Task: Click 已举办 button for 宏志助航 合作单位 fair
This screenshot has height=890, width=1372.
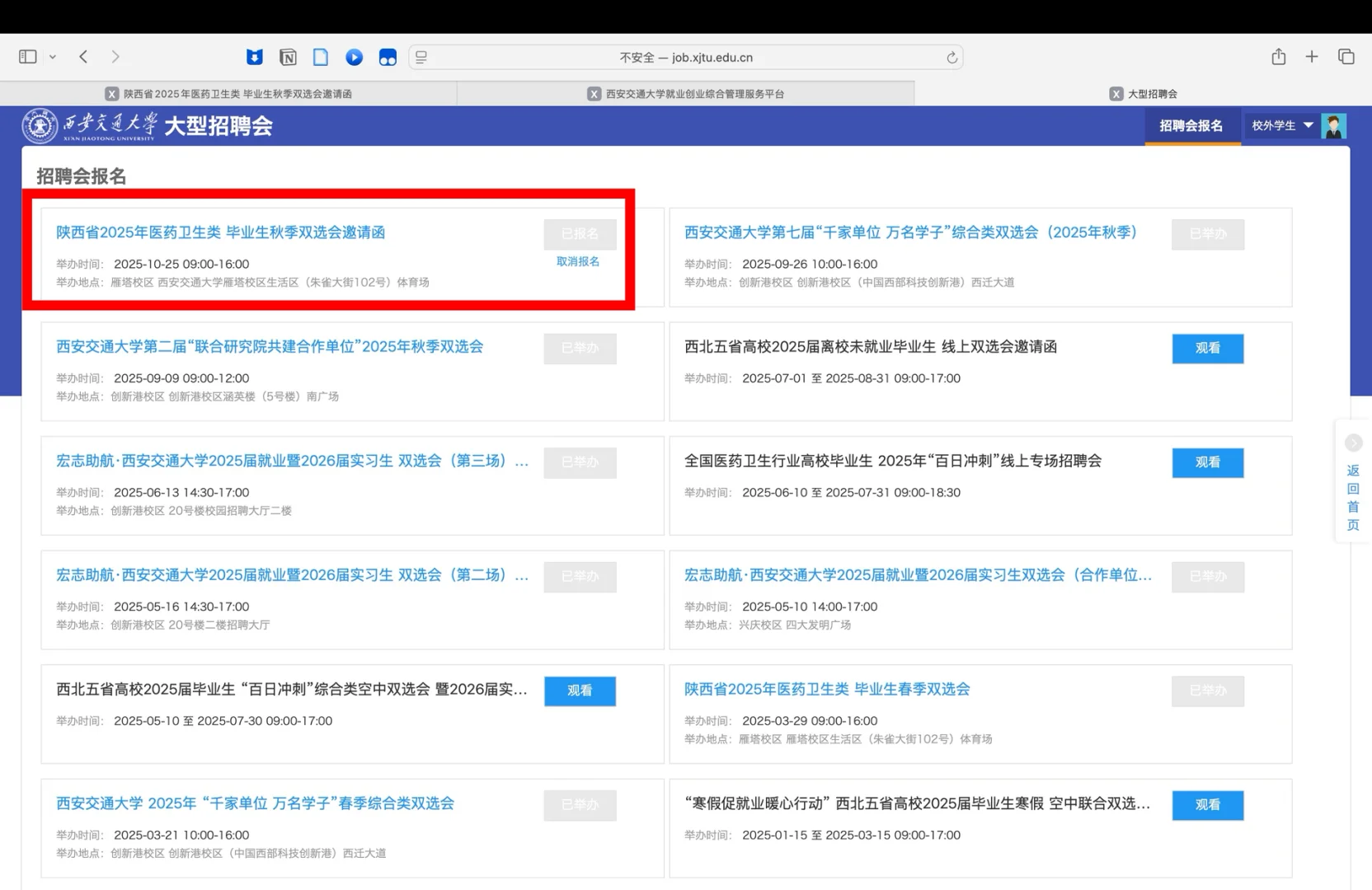Action: click(1208, 577)
